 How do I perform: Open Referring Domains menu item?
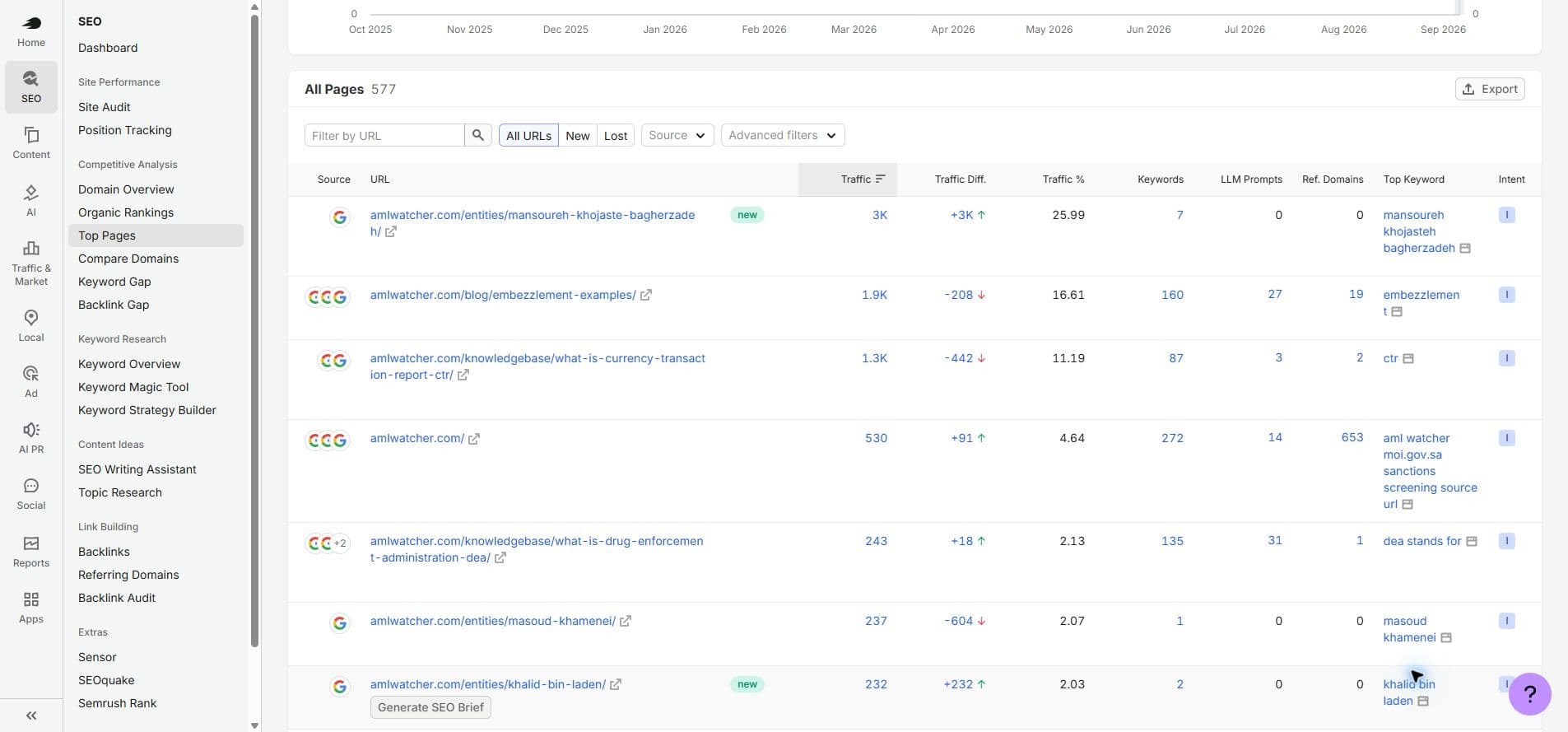coord(128,575)
